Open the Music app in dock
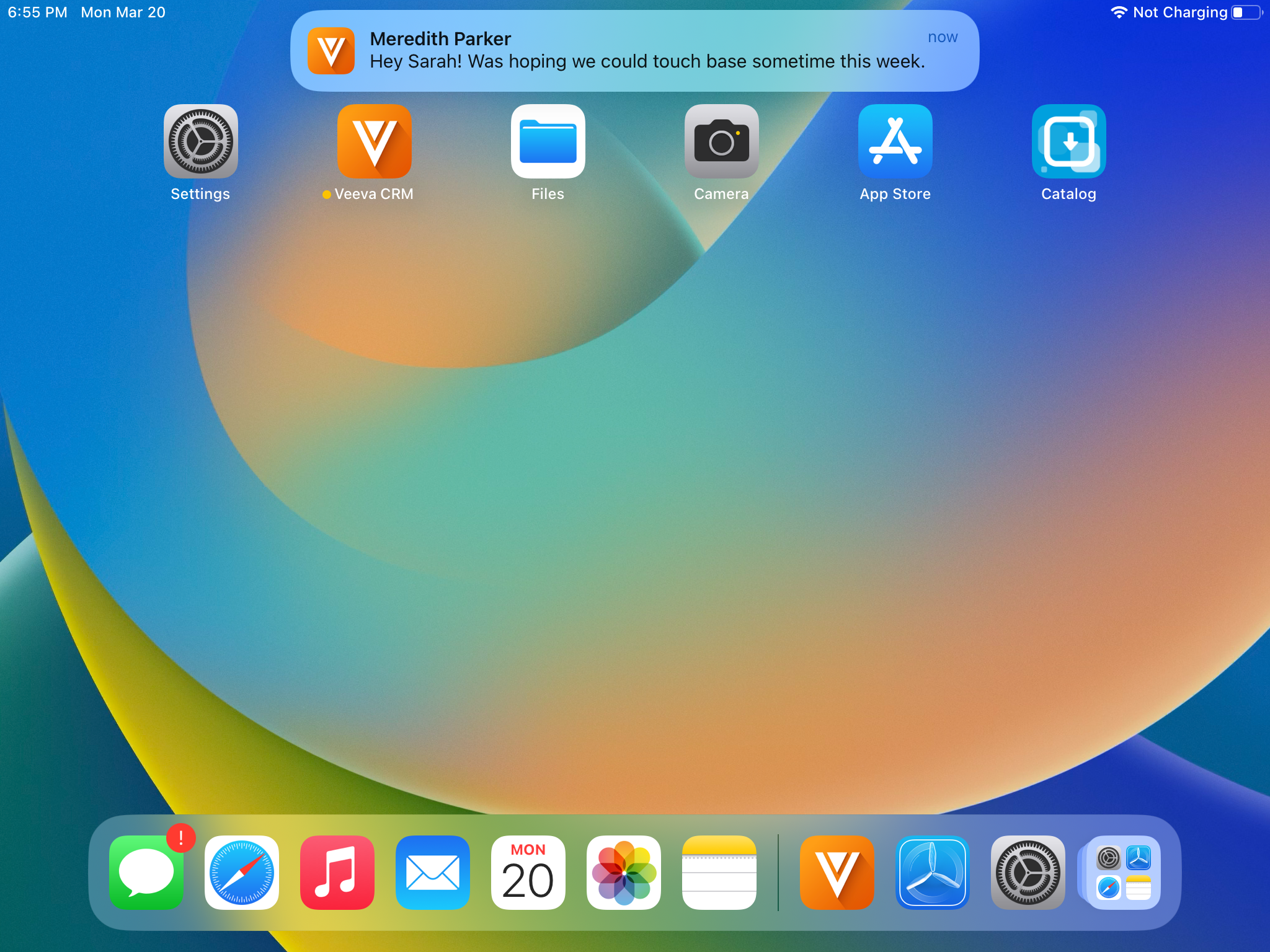1270x952 pixels. (x=337, y=873)
